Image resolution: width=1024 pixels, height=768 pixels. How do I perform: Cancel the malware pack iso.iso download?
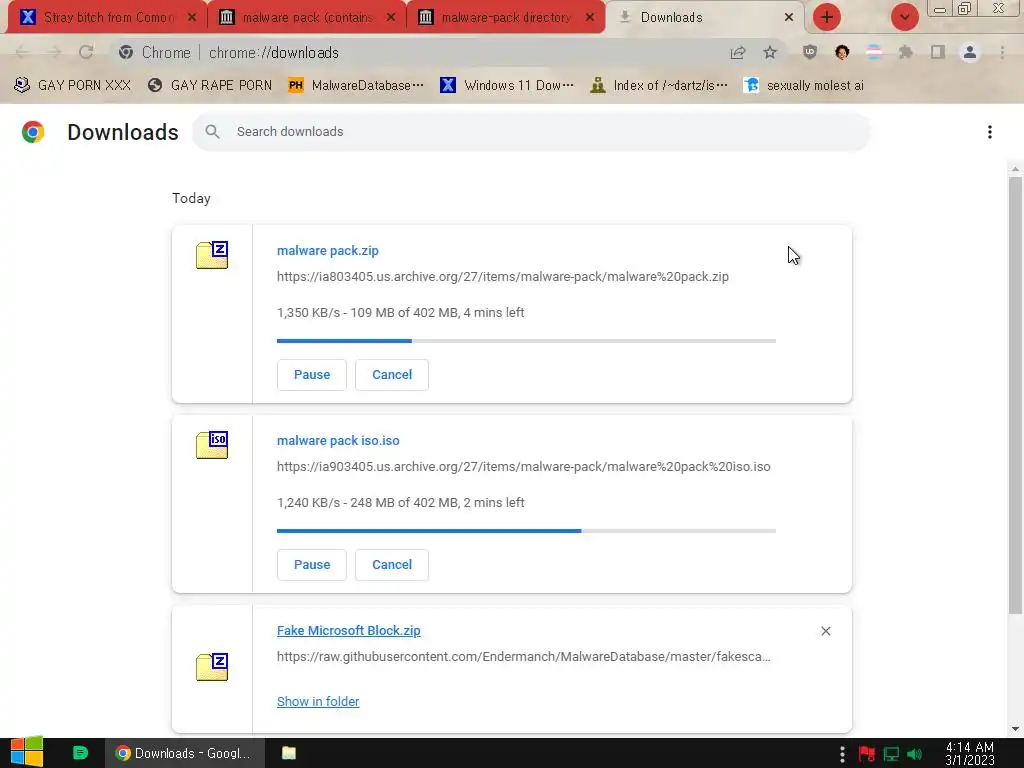coord(392,565)
